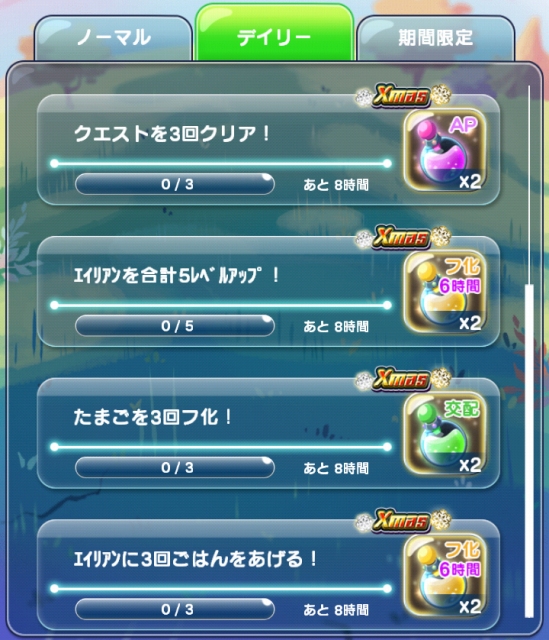Viewport: 549px width, 640px height.
Task: Select the エイリアンに3回ごはんをあげる mission
Action: tap(268, 575)
